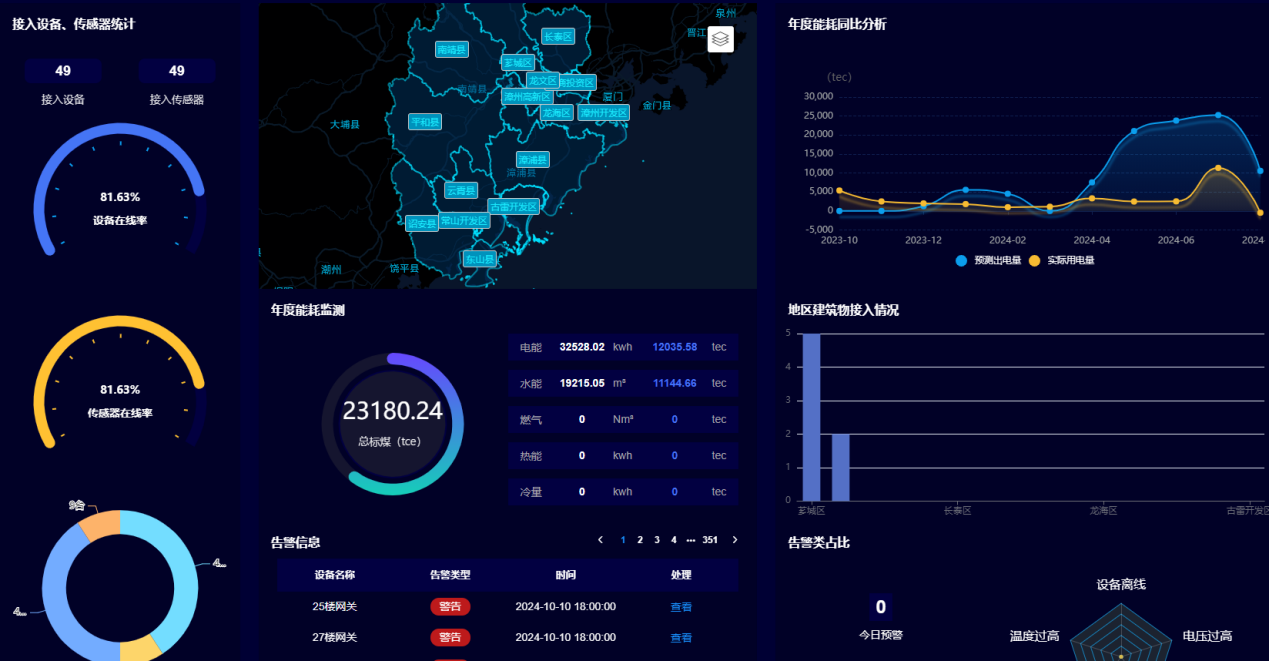
Task: Select 东山县 map marker
Action: (479, 258)
